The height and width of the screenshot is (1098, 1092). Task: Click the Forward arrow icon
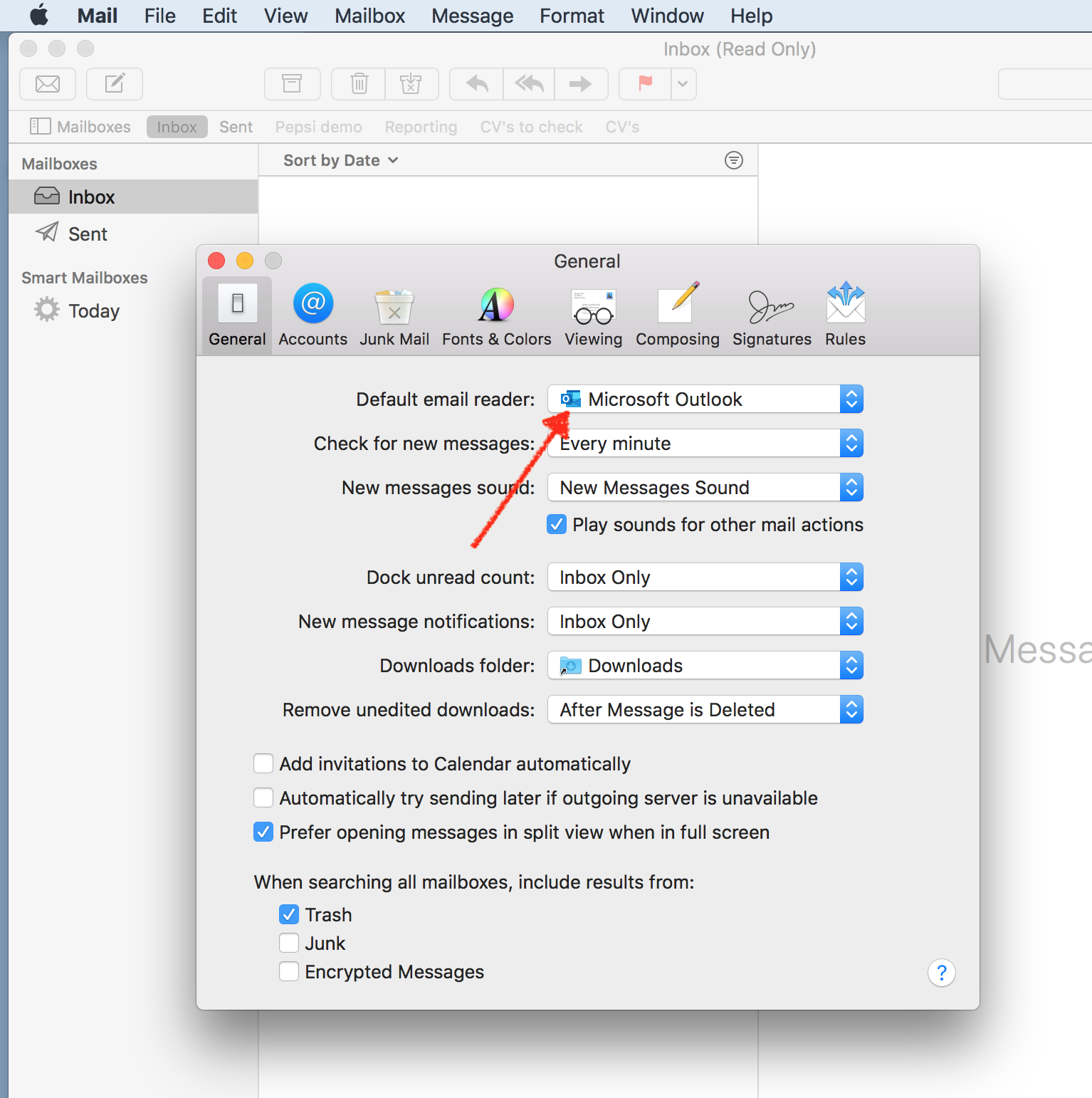(x=581, y=84)
